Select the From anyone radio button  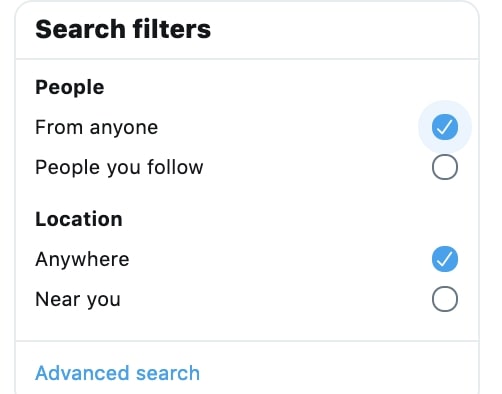(x=445, y=127)
